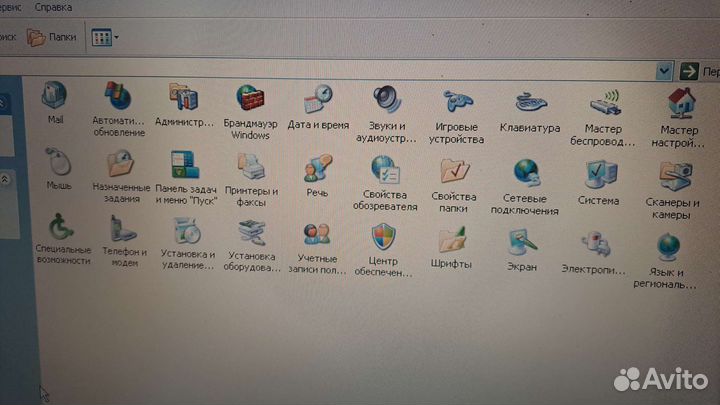720x405 pixels.
Task: Open Принтеры и факсы icon
Action: point(250,166)
